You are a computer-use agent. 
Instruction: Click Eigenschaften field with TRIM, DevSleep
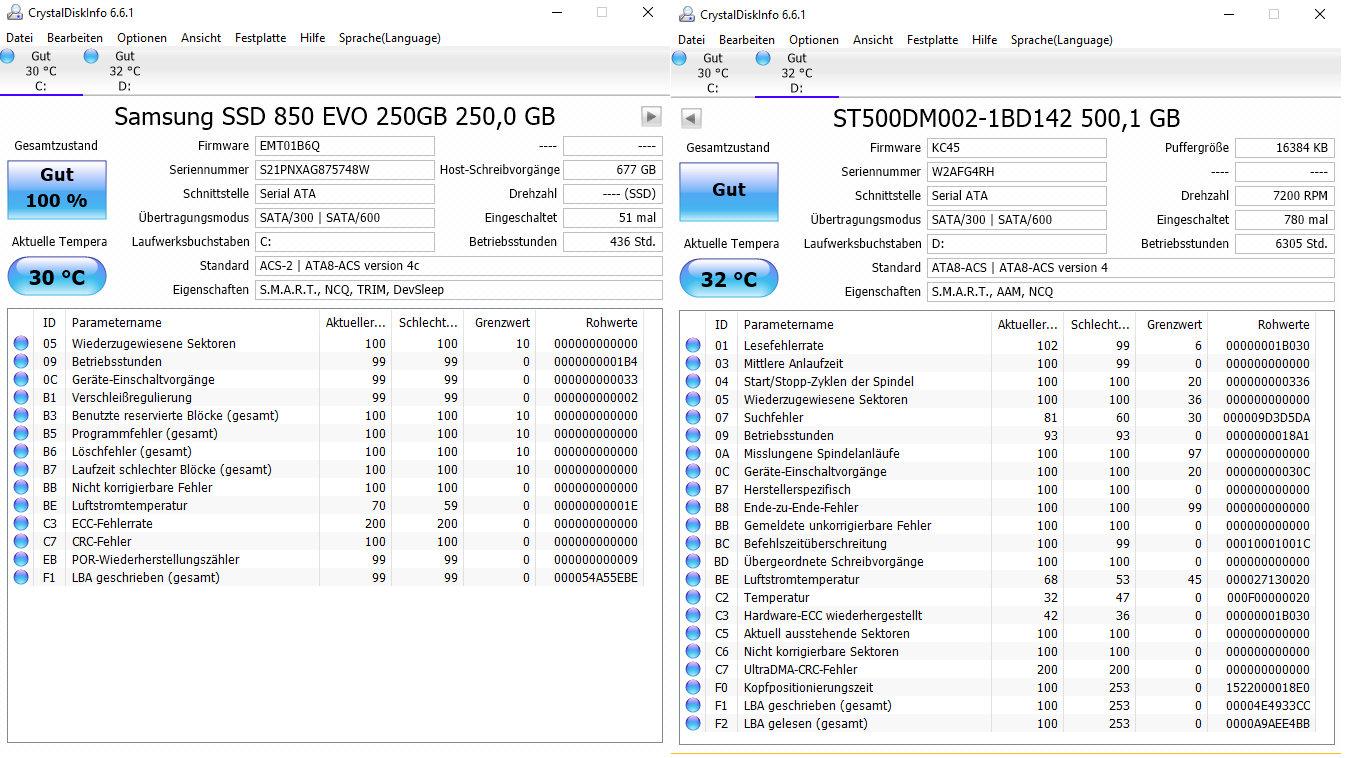pos(458,290)
